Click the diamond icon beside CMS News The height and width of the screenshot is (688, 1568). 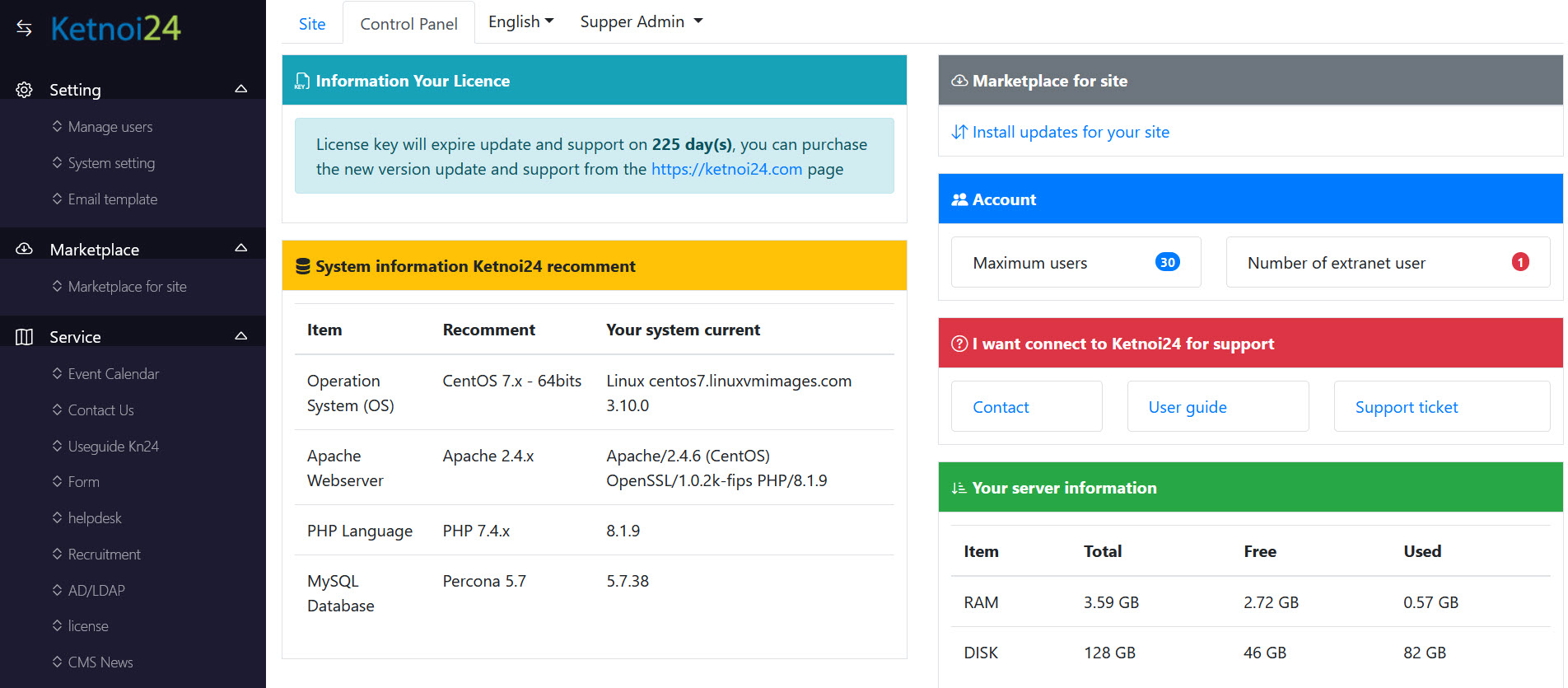(x=57, y=662)
